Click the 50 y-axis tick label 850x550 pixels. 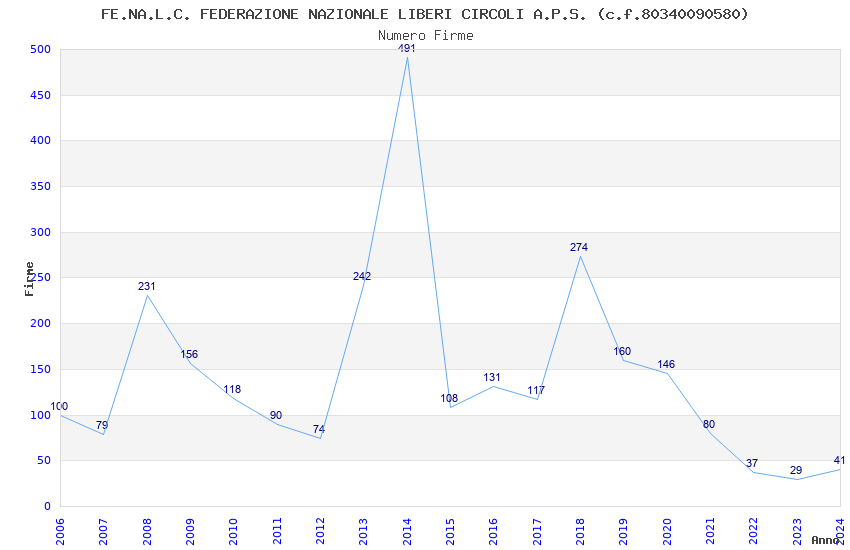click(x=44, y=461)
